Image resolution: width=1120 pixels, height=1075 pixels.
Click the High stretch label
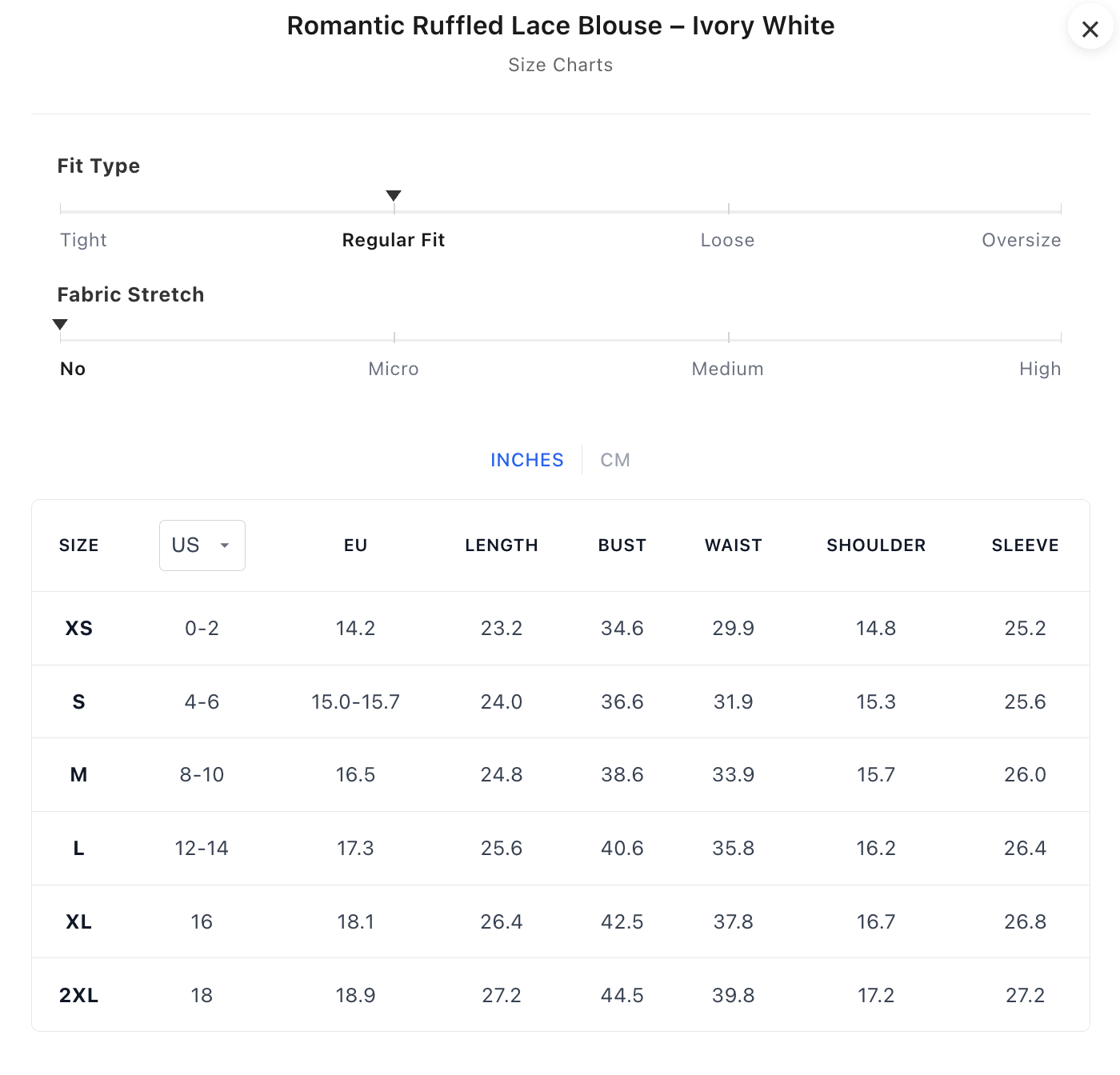pos(1039,369)
